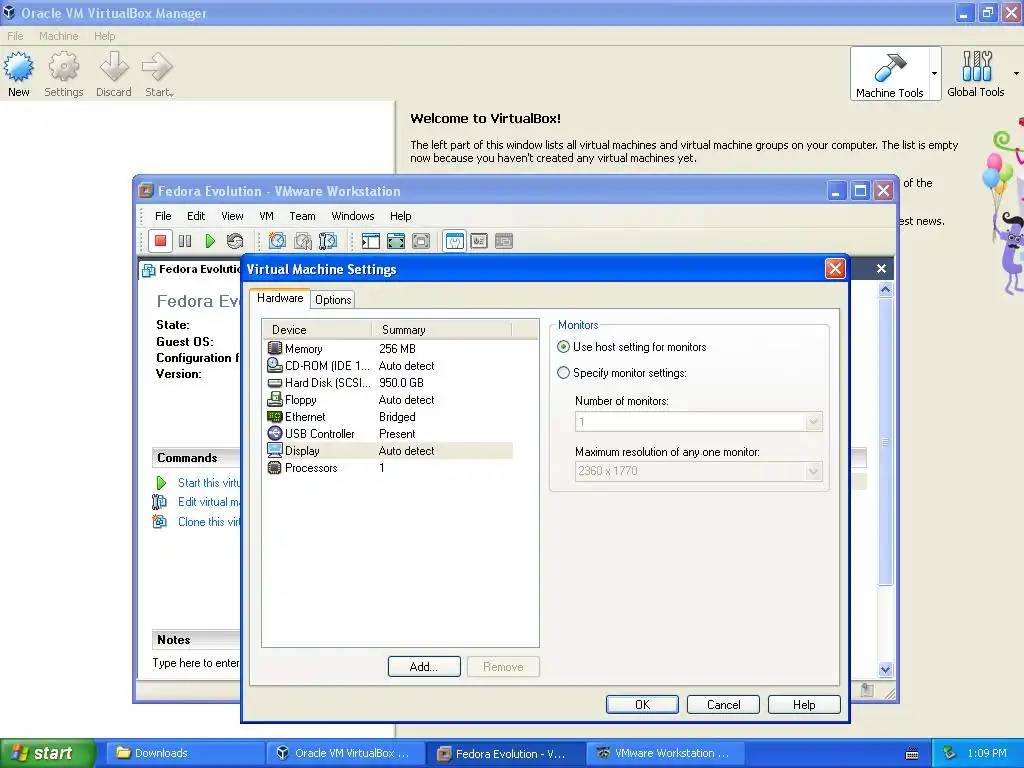Open the Global Tools dropdown arrow

tap(1016, 73)
